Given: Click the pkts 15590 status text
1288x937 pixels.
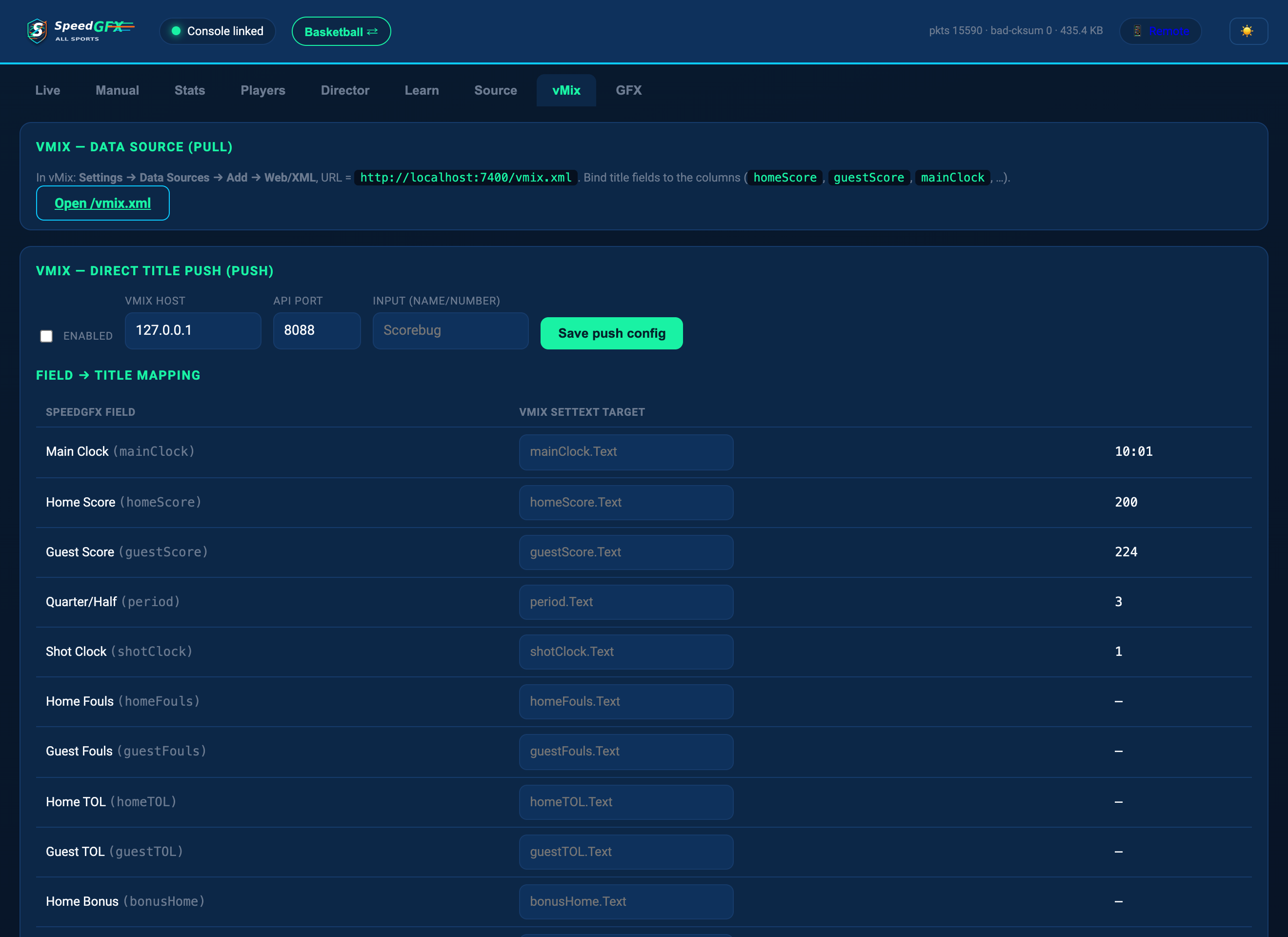Looking at the screenshot, I should click(1016, 31).
